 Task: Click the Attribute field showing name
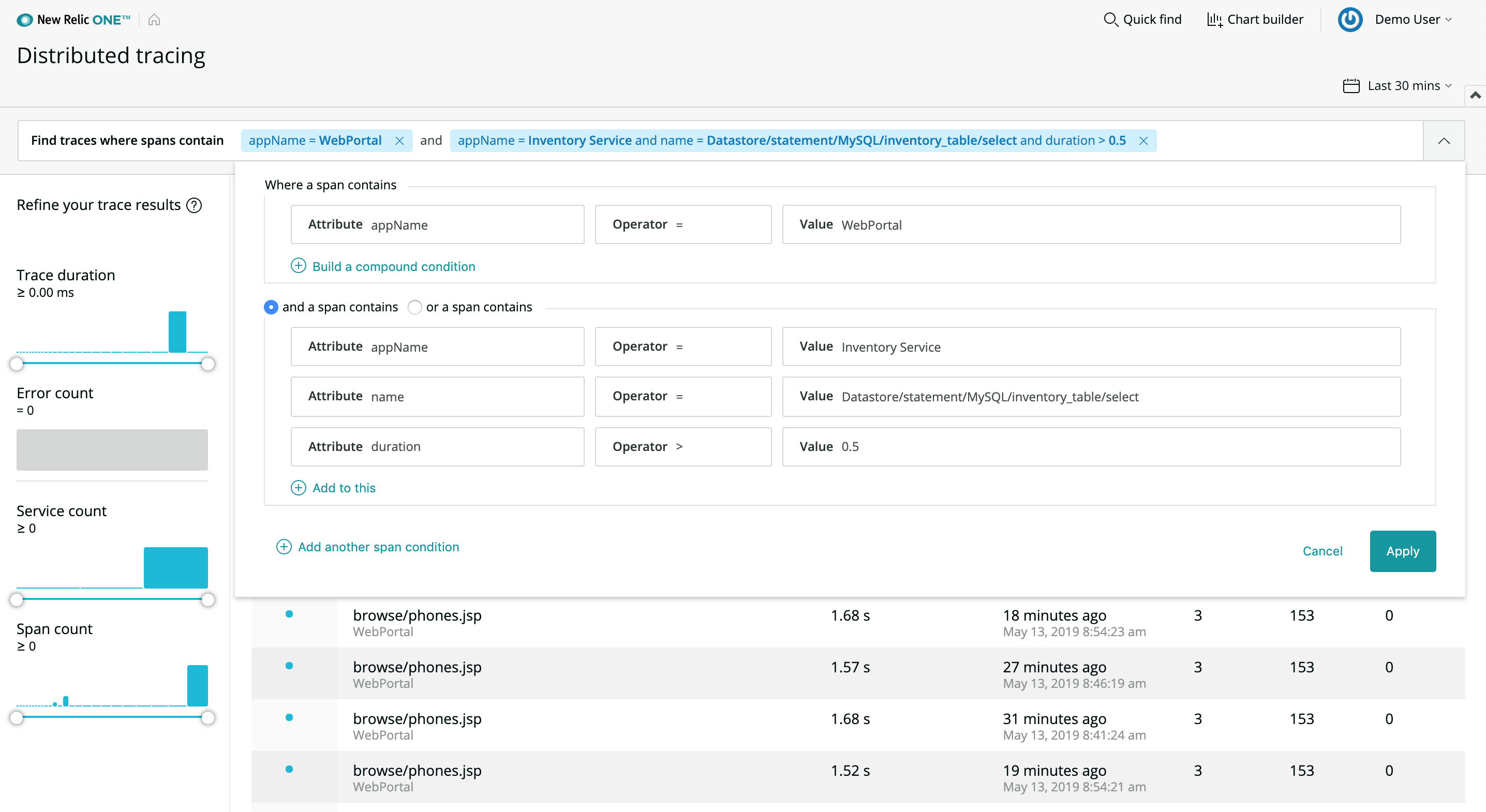(x=437, y=396)
